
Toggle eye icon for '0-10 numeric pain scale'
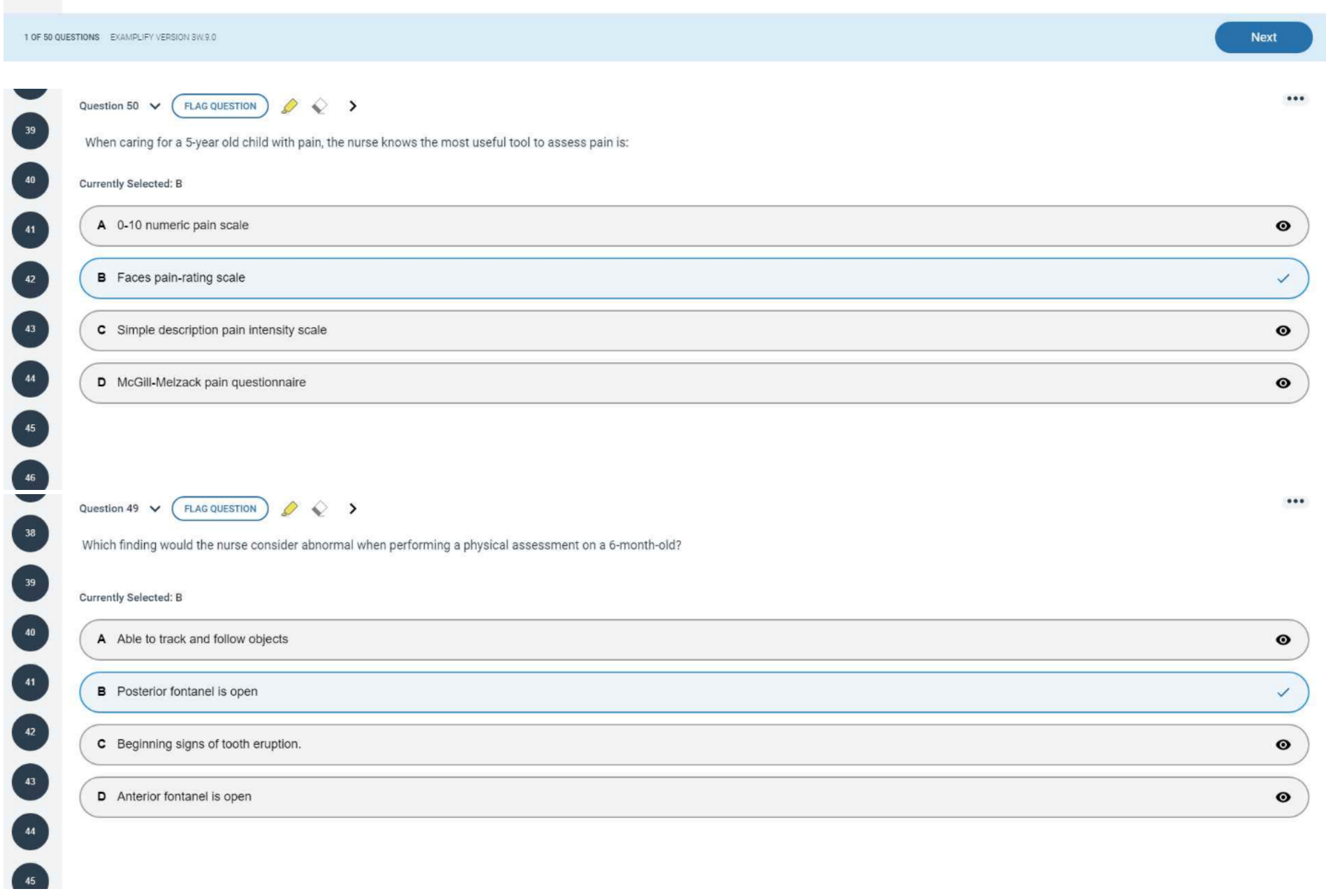coord(1283,226)
